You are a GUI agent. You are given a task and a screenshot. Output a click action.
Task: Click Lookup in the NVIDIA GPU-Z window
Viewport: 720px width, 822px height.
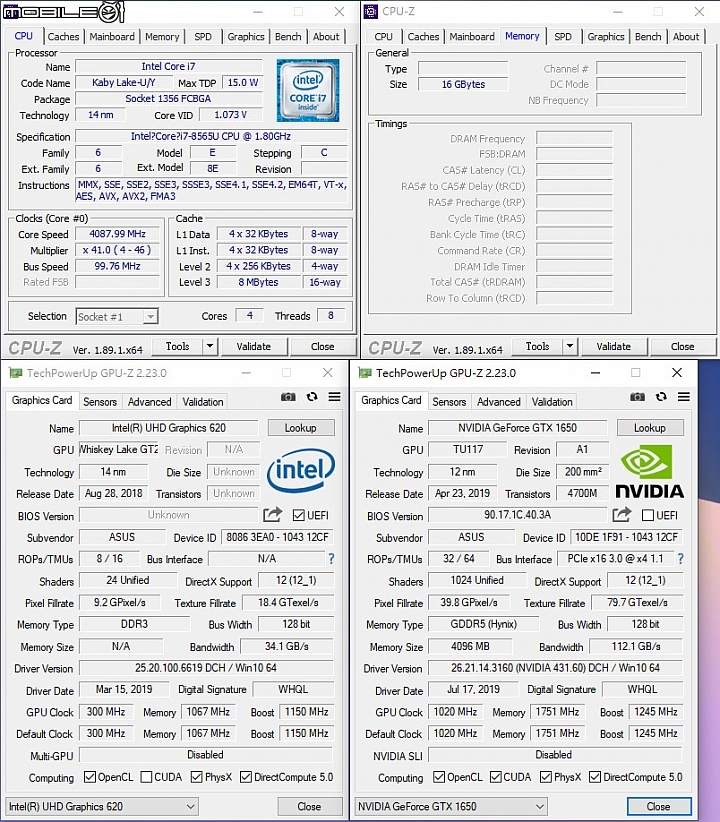click(x=650, y=428)
